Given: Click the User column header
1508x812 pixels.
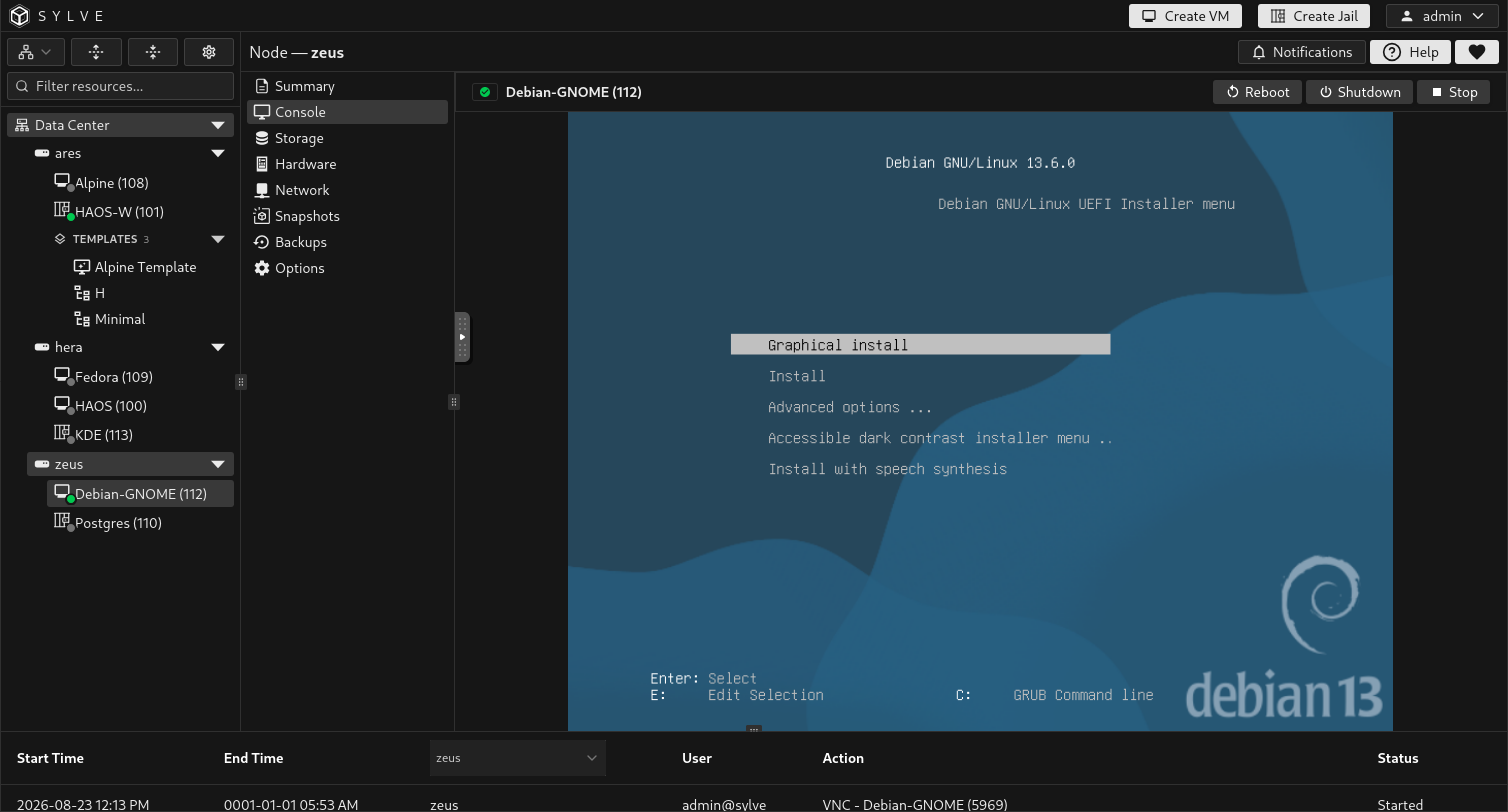Looking at the screenshot, I should pyautogui.click(x=697, y=758).
